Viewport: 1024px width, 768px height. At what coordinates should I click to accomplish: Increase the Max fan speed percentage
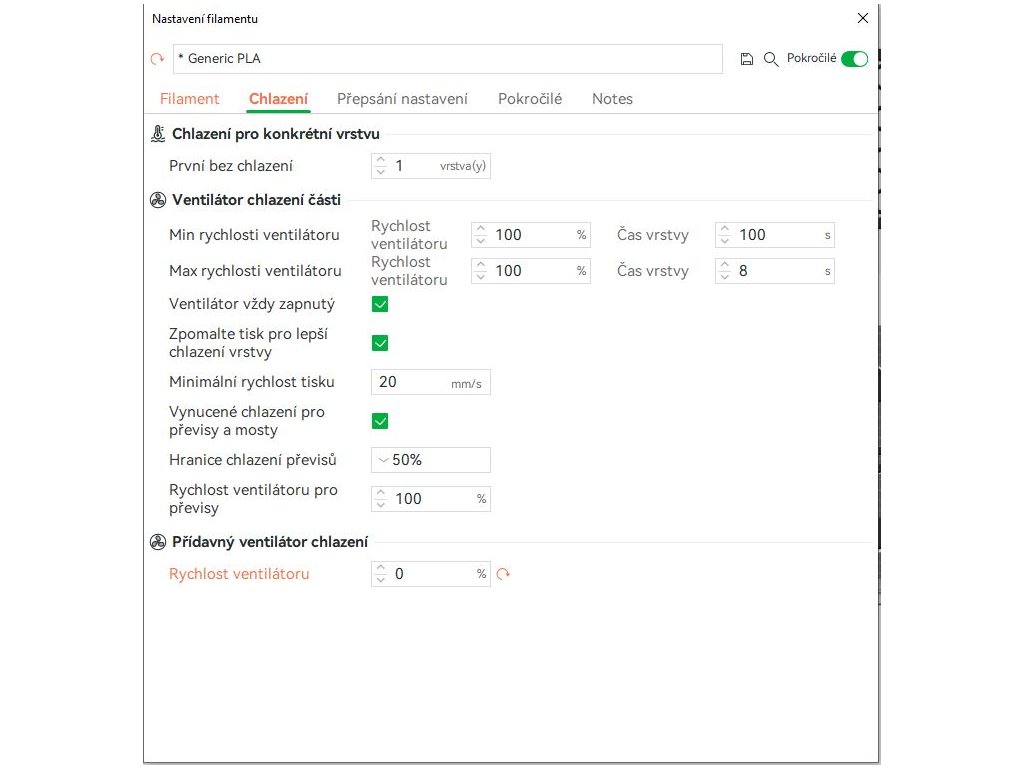[x=480, y=265]
